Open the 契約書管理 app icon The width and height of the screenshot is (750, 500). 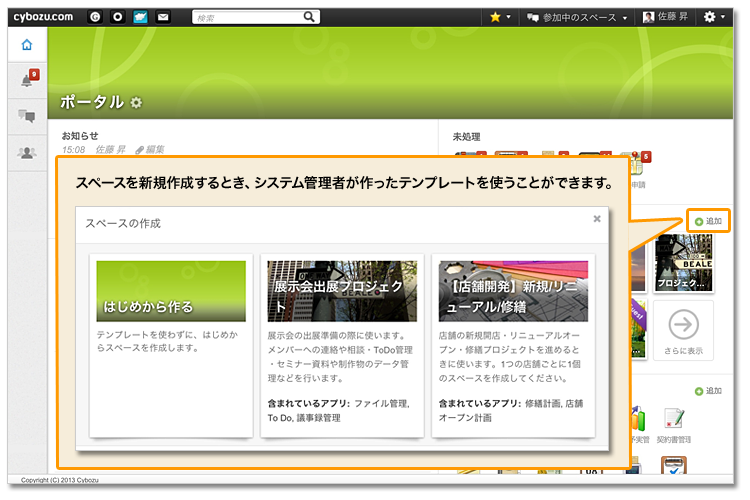click(x=673, y=422)
